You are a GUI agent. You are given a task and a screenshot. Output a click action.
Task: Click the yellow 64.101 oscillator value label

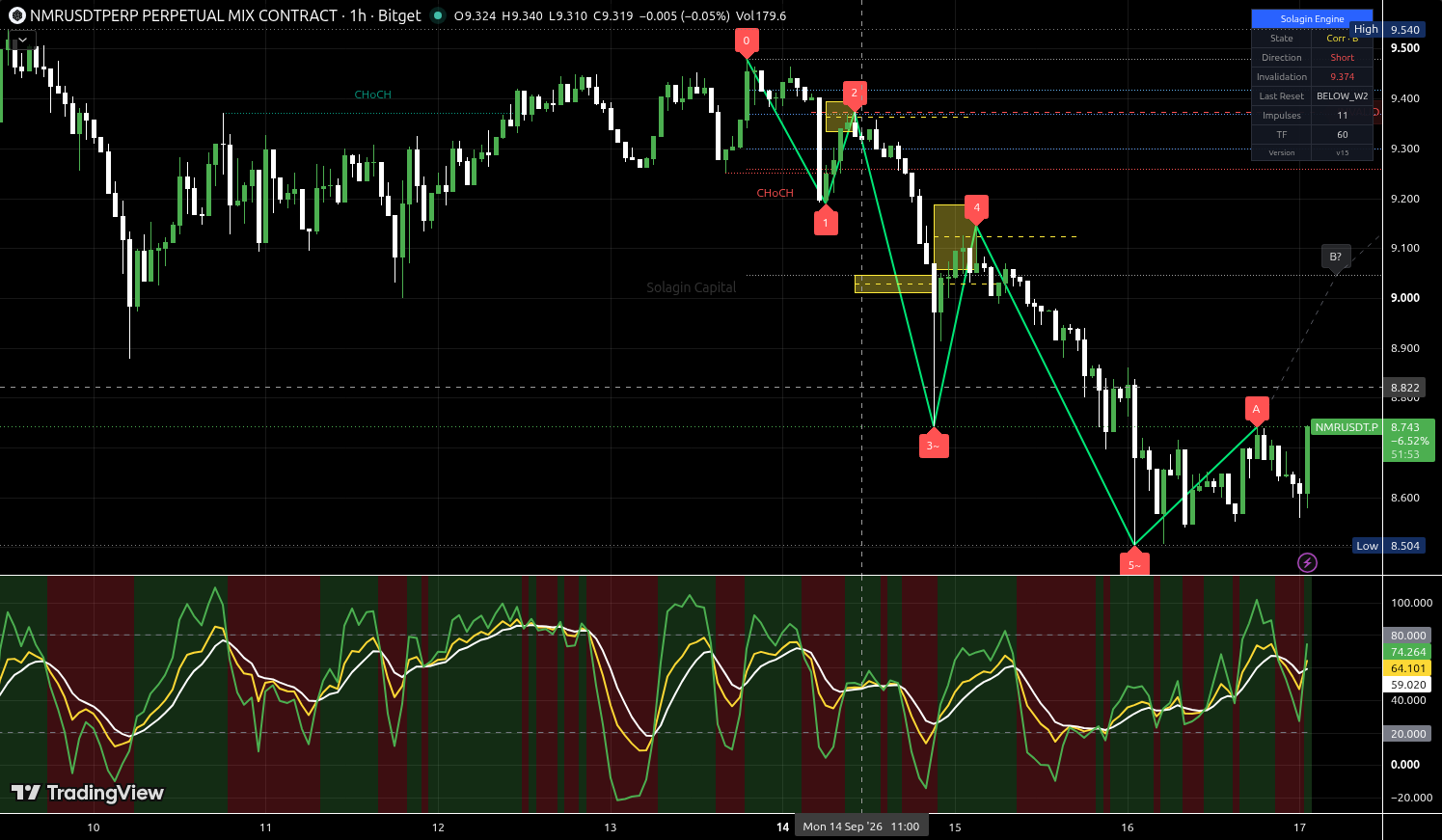click(1408, 668)
